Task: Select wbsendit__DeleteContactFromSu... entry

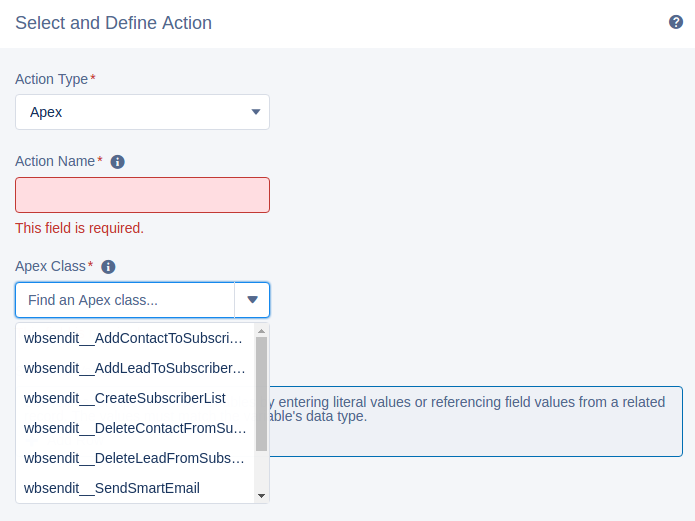Action: [134, 428]
